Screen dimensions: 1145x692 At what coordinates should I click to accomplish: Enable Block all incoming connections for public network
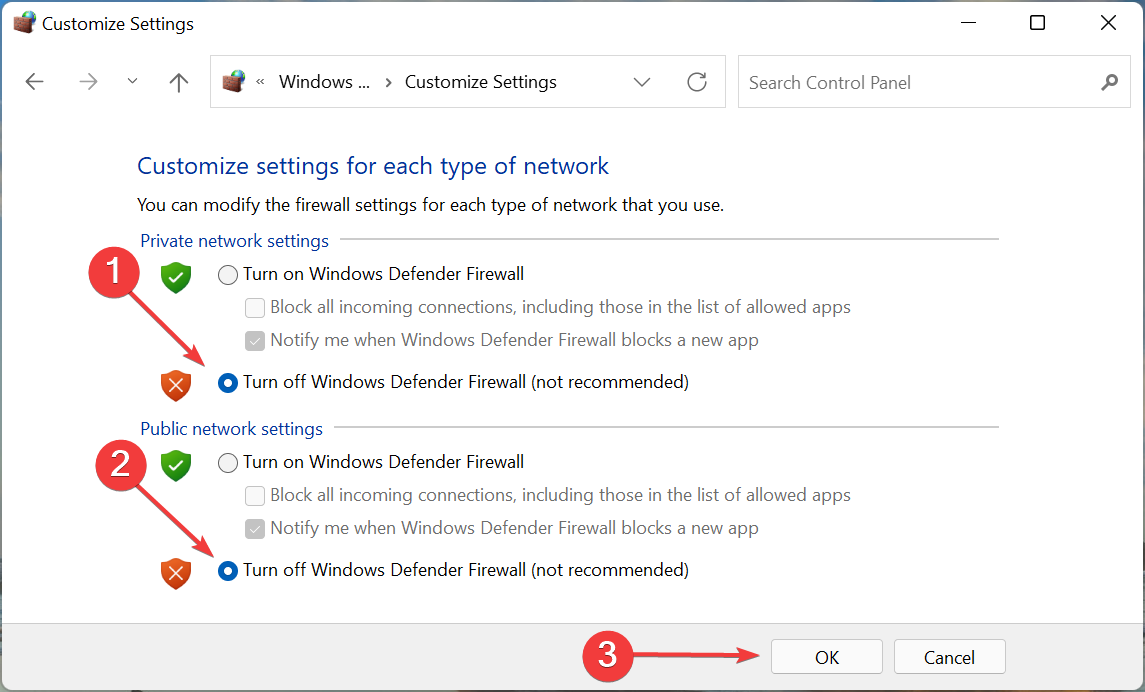(255, 495)
